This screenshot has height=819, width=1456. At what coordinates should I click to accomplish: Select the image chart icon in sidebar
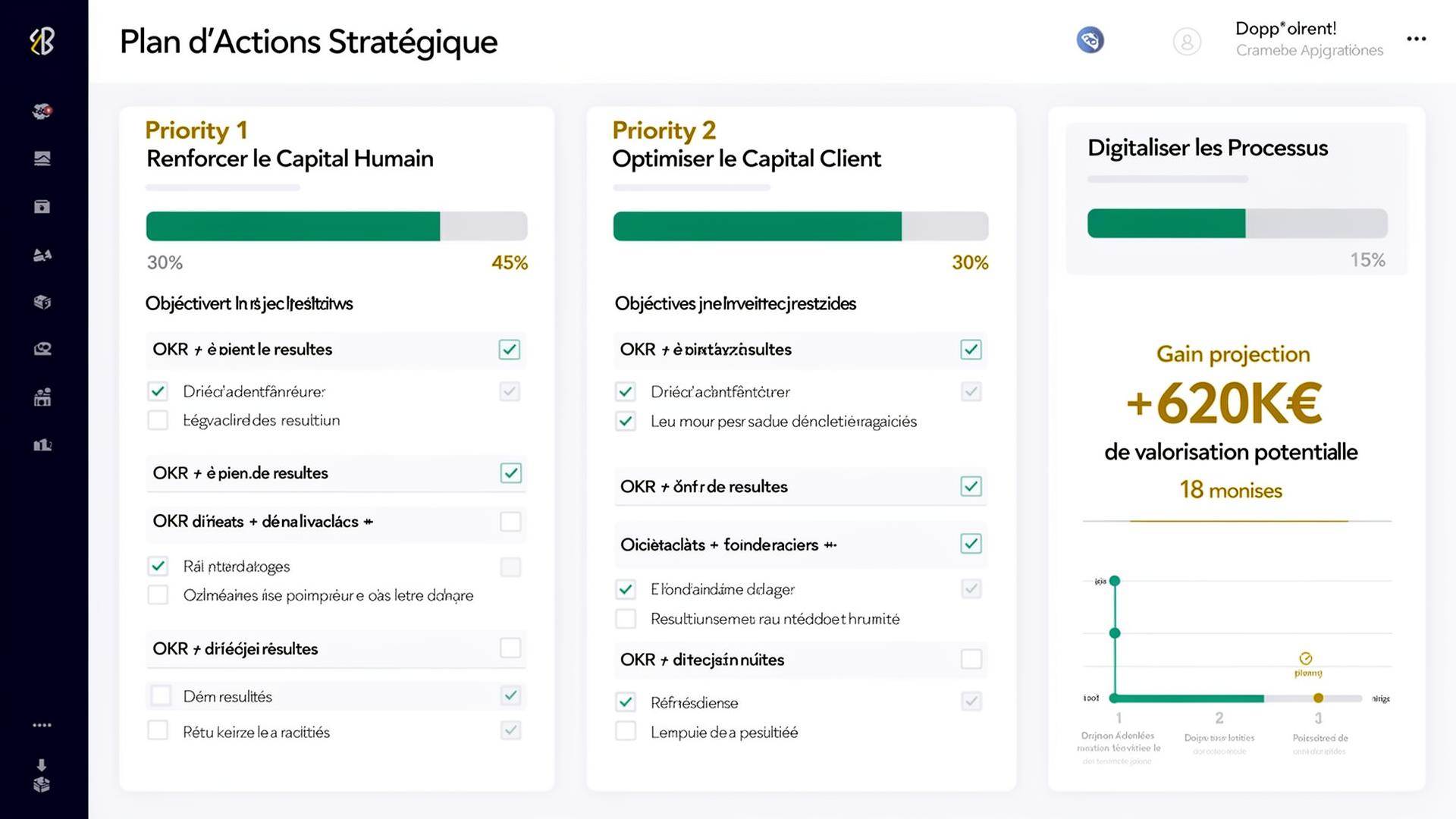tap(42, 158)
